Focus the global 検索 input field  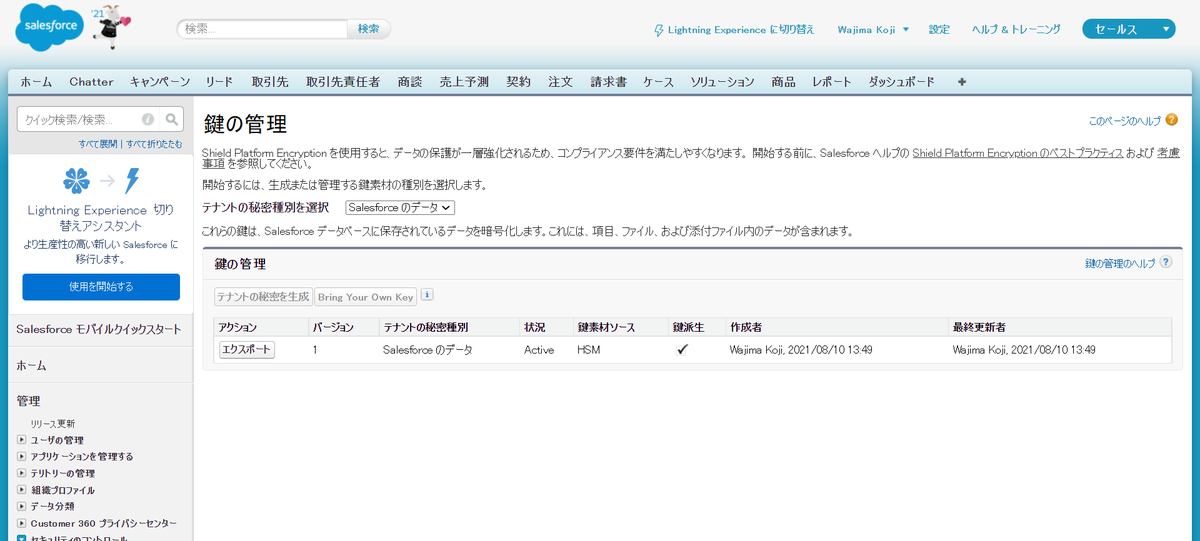(x=262, y=29)
